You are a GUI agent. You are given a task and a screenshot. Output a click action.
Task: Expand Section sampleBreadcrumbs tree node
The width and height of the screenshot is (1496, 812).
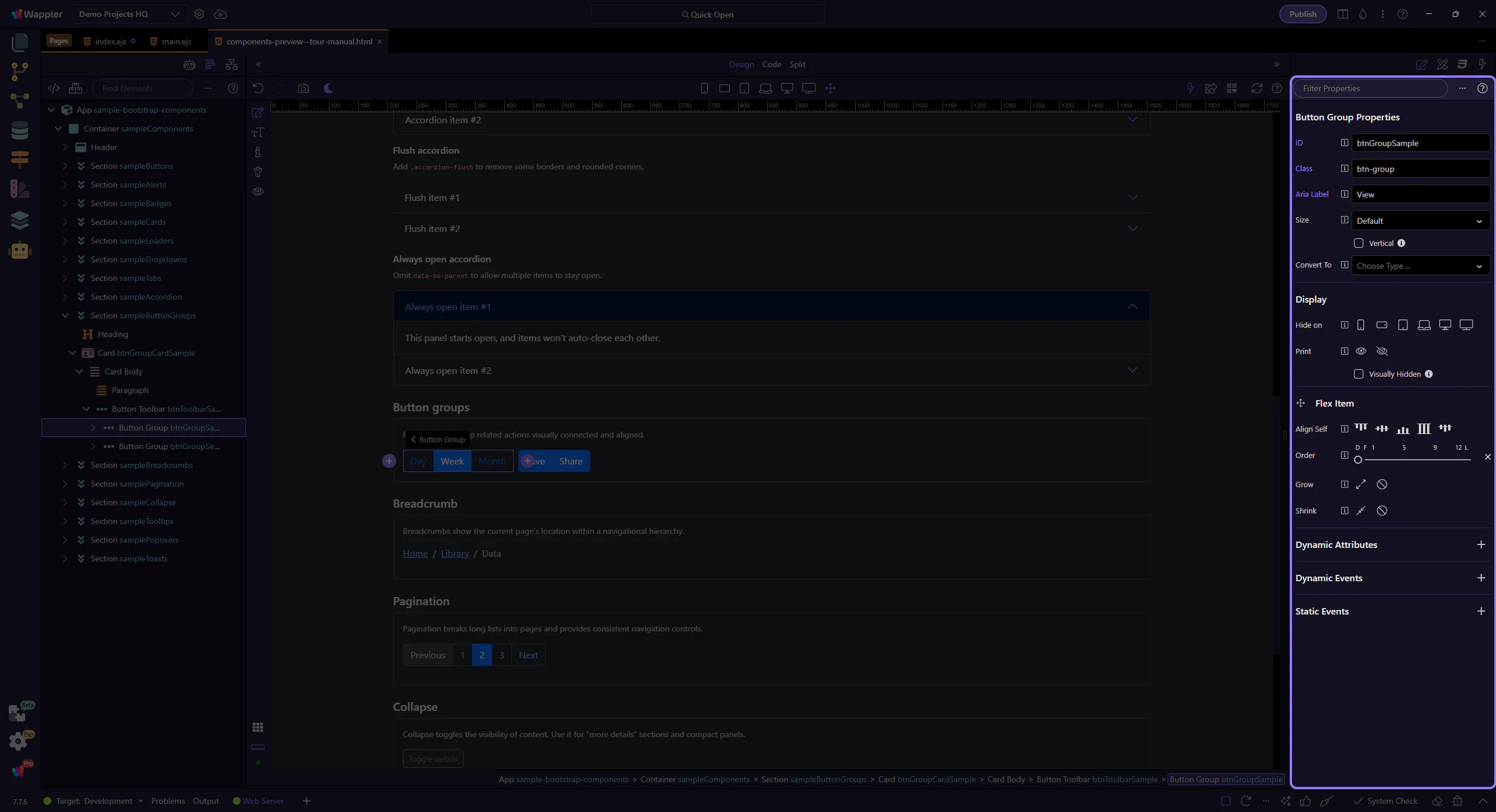coord(65,465)
